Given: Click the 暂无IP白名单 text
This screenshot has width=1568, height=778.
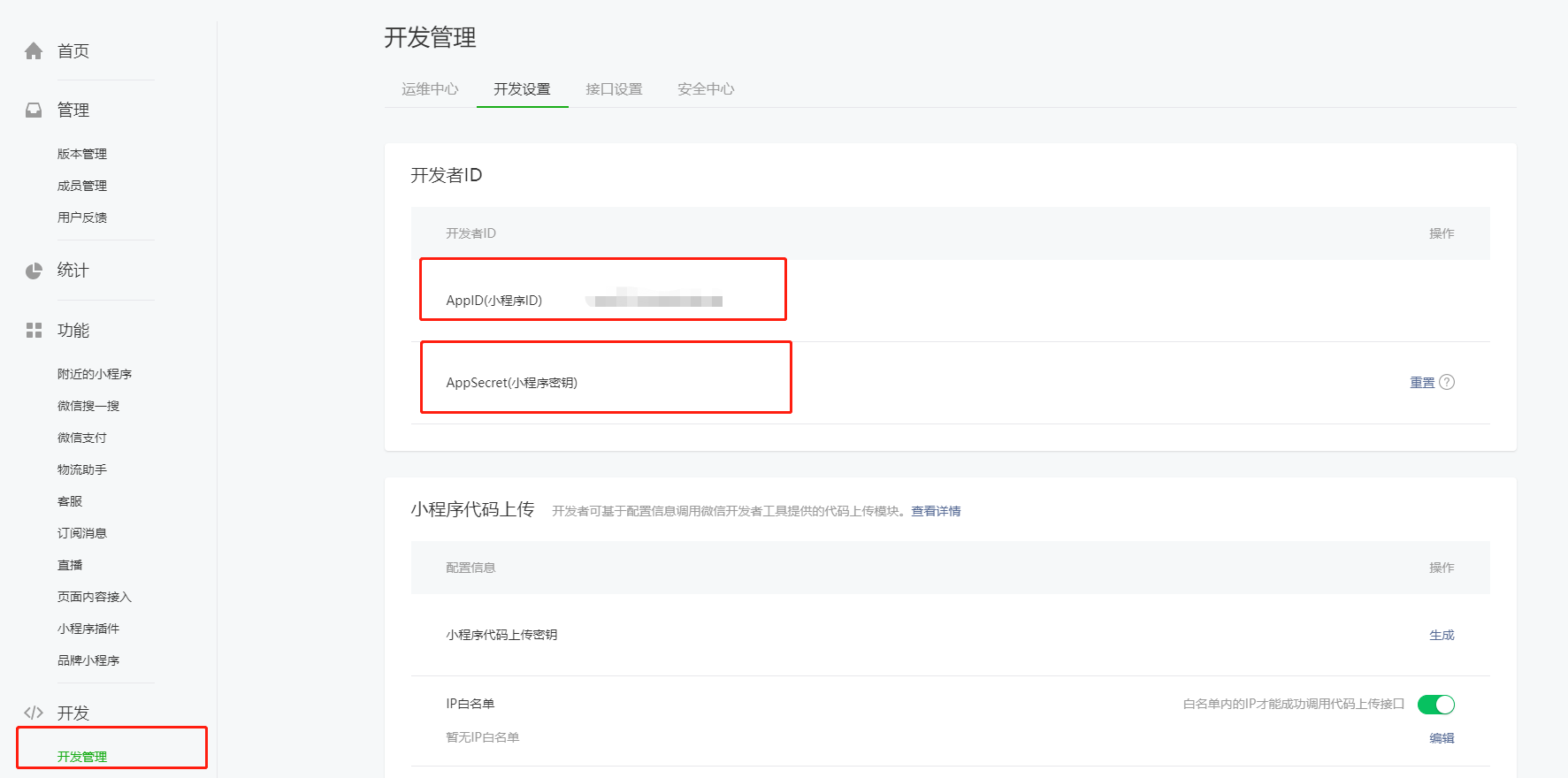Looking at the screenshot, I should point(483,737).
